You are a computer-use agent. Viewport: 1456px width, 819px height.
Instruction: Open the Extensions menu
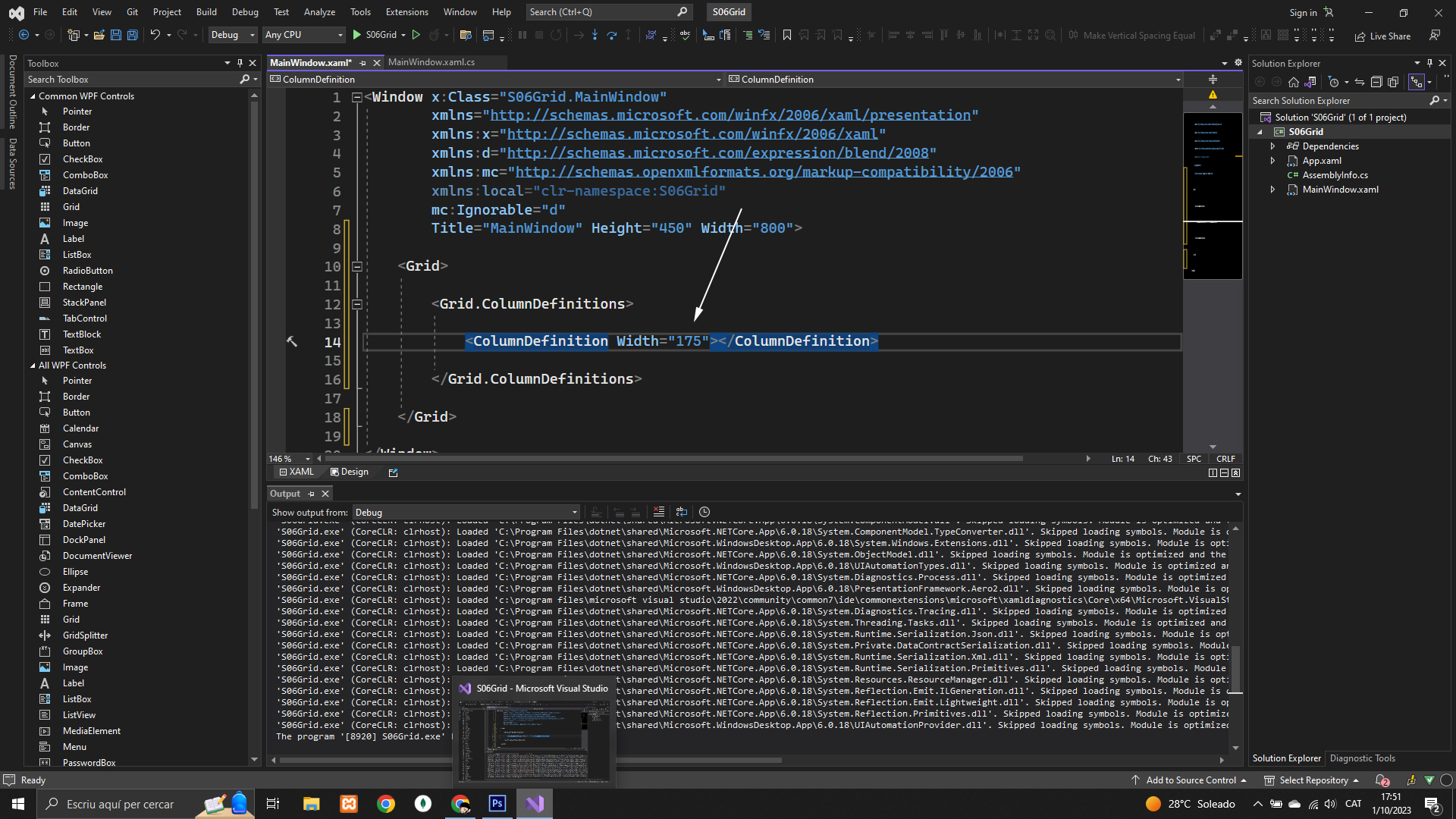(x=406, y=11)
